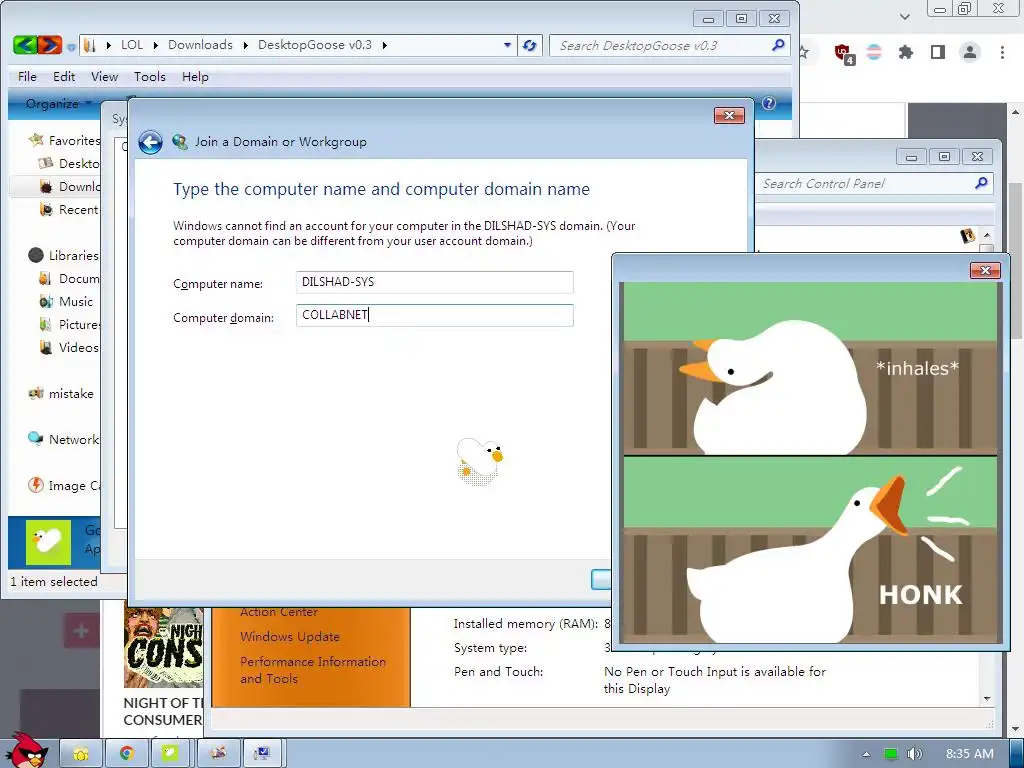The height and width of the screenshot is (768, 1024).
Task: Click the System control panel taskbar icon
Action: coord(263,754)
